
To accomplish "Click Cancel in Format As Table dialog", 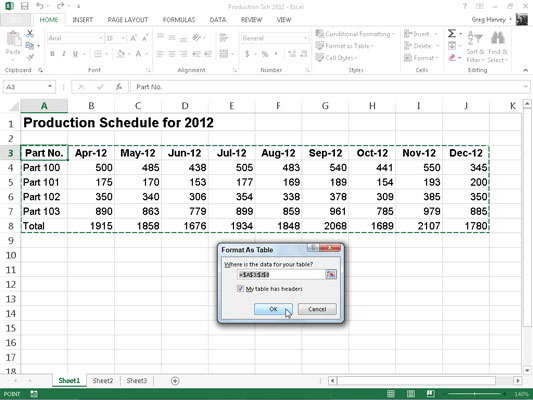I will point(317,309).
